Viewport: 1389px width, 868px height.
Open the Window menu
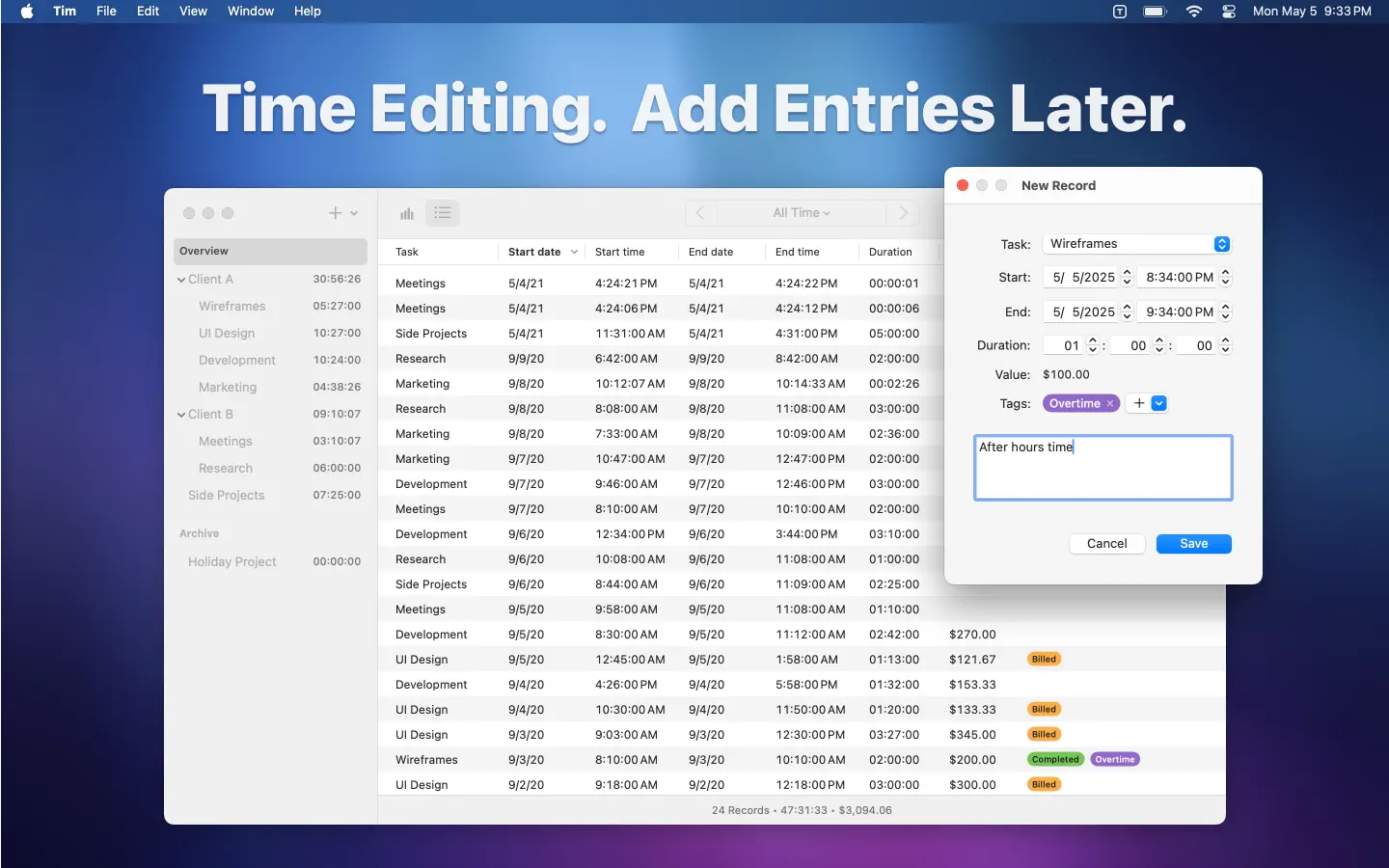pos(251,12)
